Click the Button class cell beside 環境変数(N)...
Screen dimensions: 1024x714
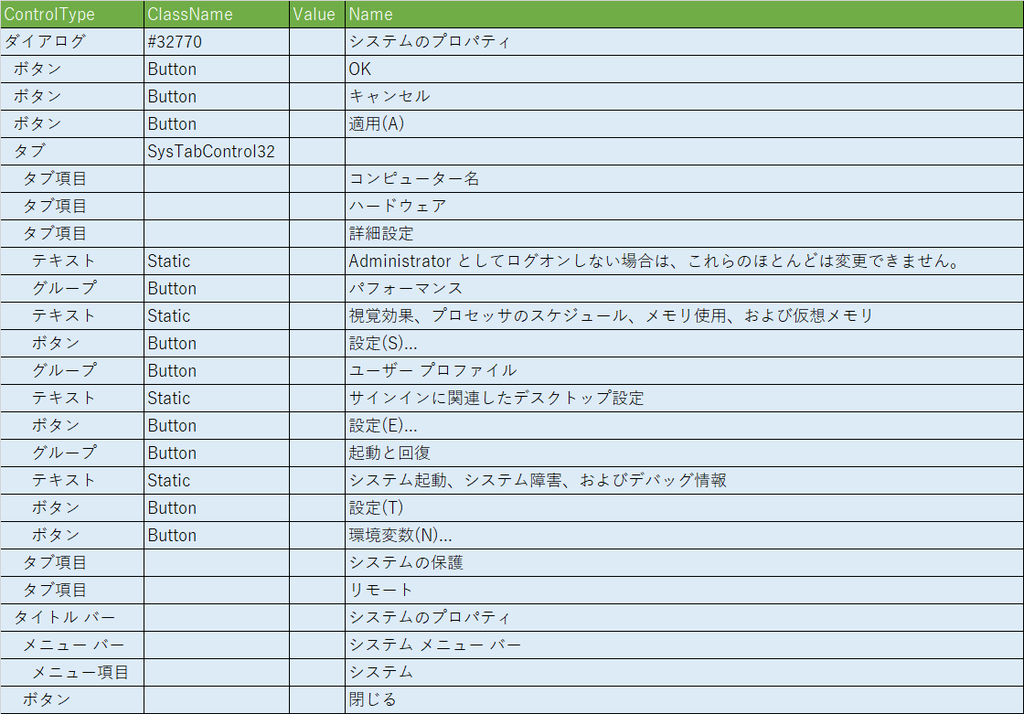[x=216, y=536]
